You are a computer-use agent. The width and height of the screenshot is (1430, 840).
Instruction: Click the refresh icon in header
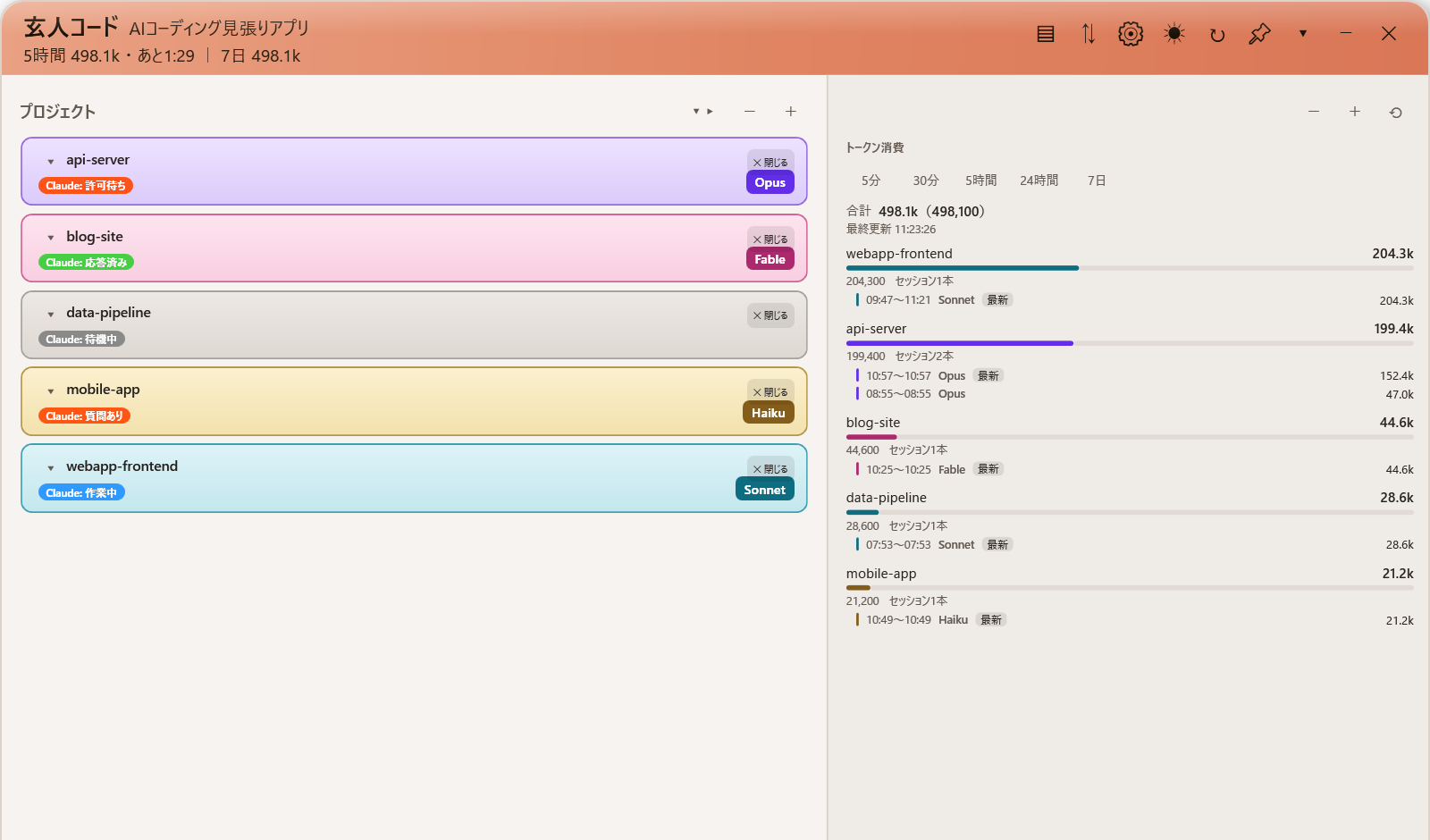point(1217,35)
